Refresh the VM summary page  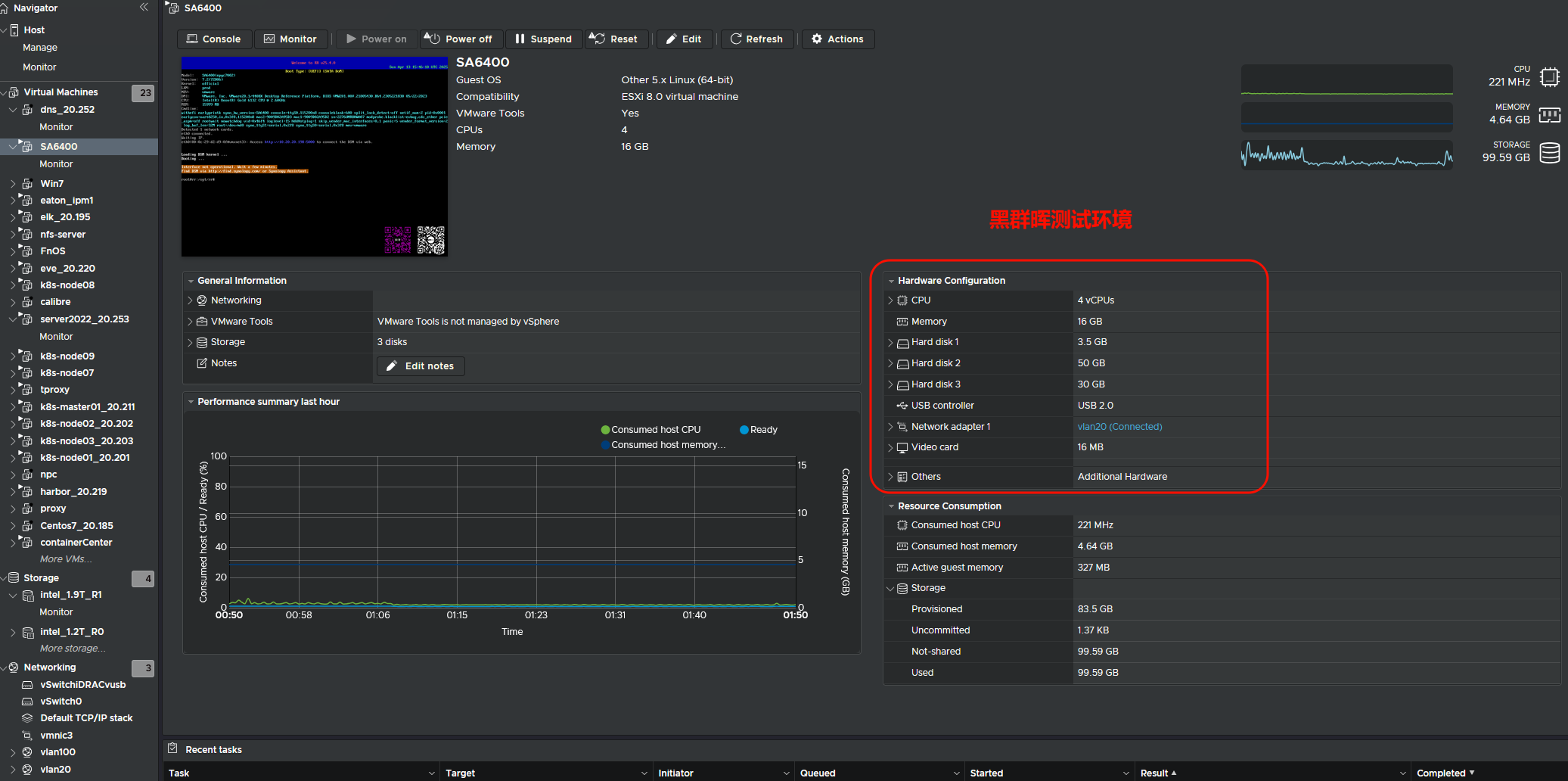[756, 39]
